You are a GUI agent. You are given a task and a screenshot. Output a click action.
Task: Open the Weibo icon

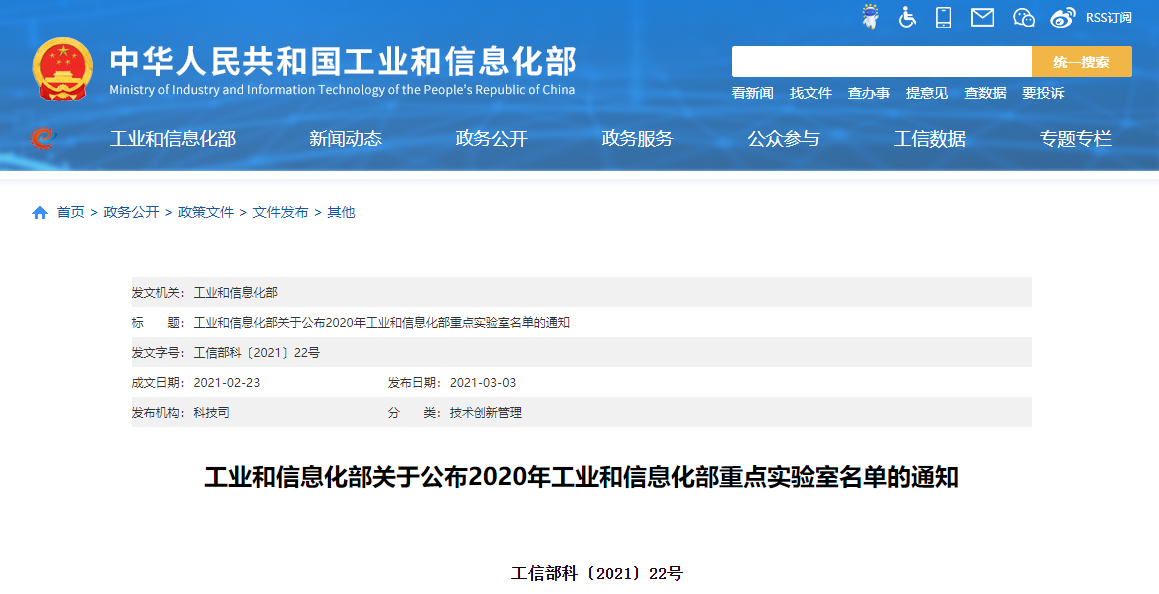1063,17
